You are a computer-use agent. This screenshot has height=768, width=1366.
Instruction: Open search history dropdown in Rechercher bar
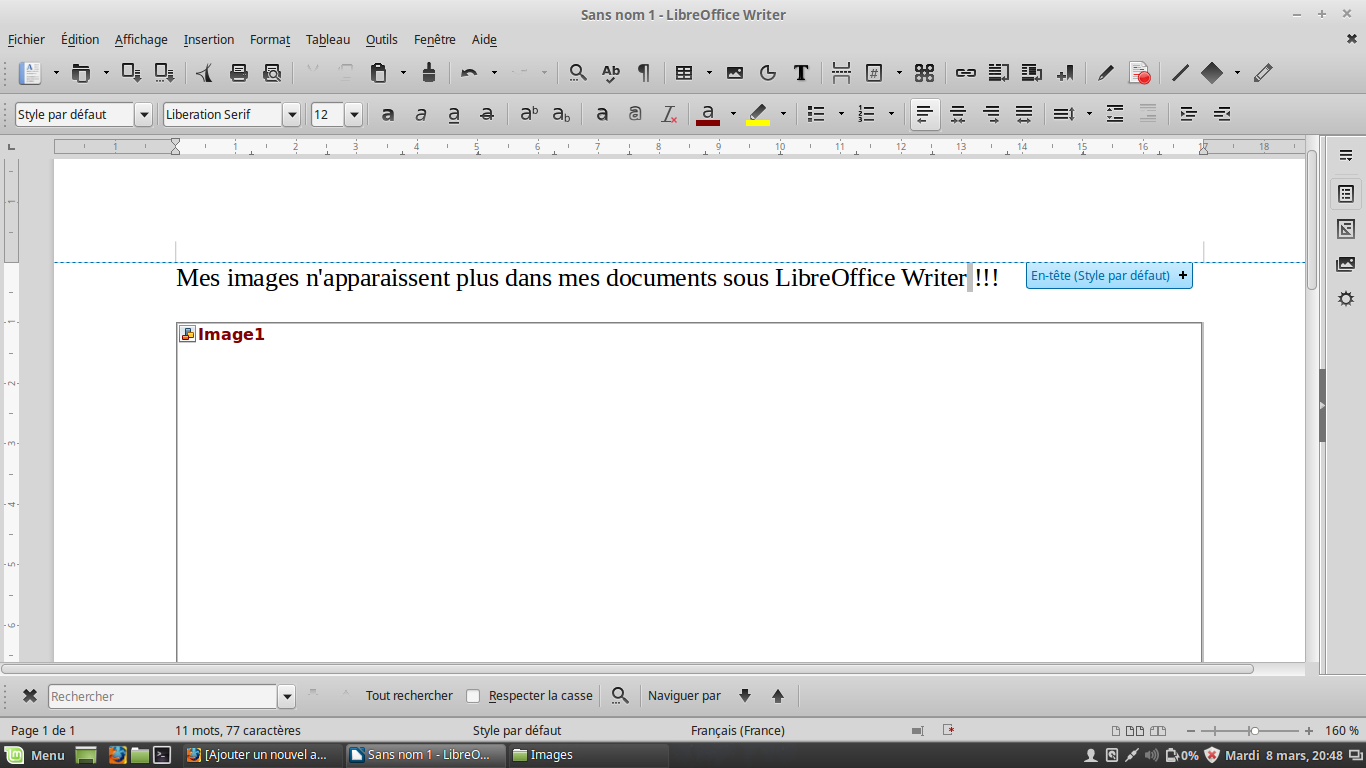click(x=287, y=696)
